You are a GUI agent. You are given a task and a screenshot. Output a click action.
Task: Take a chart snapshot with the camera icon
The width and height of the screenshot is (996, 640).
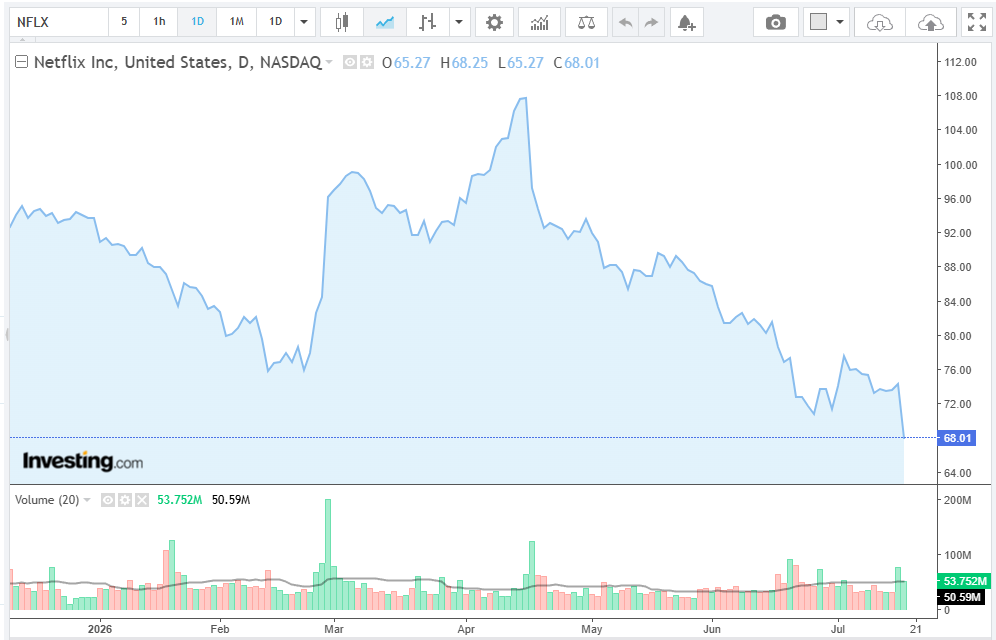[776, 22]
